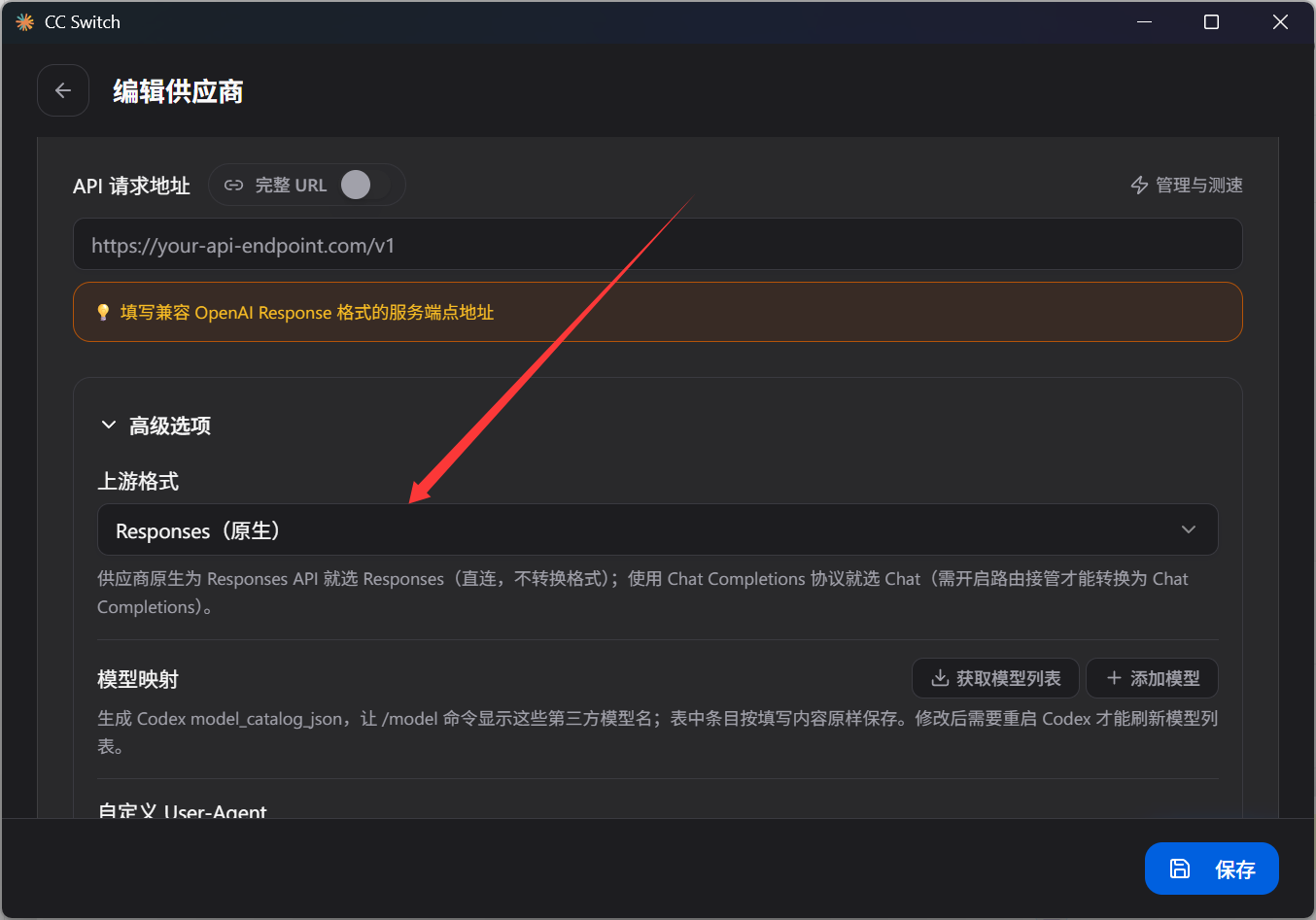Click the 保存 save button
This screenshot has width=1316, height=920.
point(1212,869)
